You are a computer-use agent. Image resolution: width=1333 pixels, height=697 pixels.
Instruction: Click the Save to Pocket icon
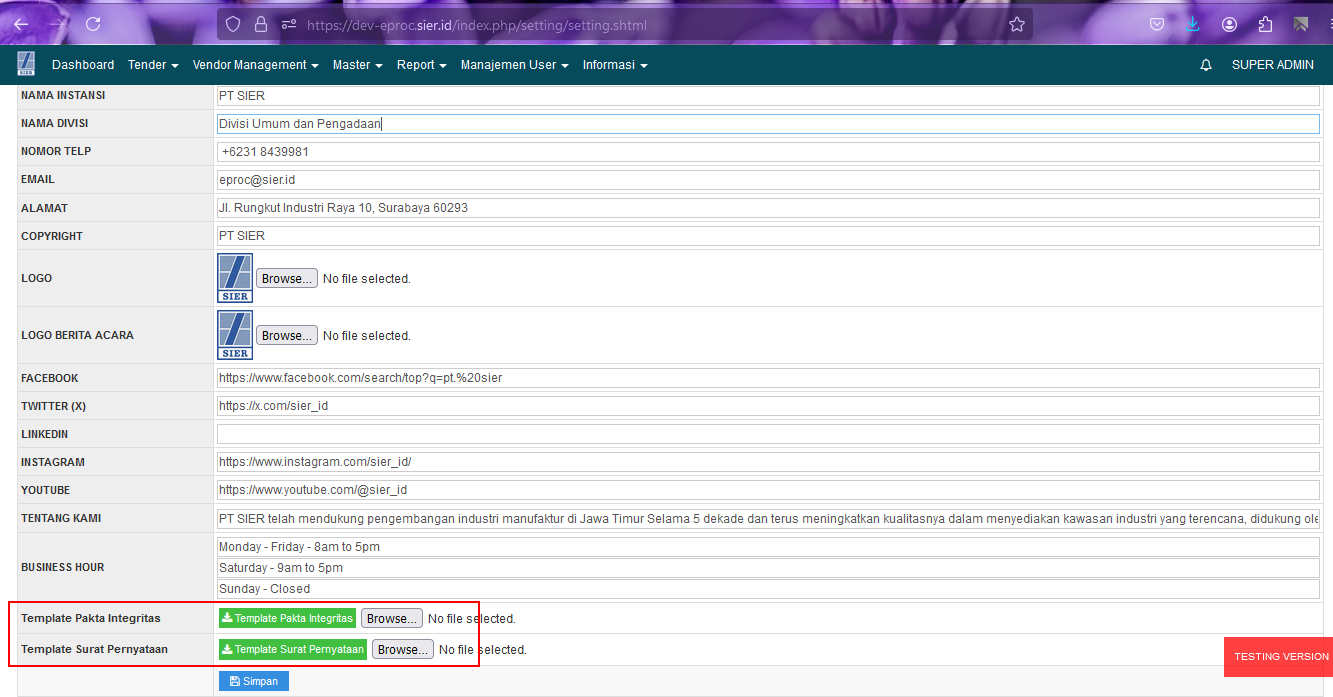coord(1156,24)
